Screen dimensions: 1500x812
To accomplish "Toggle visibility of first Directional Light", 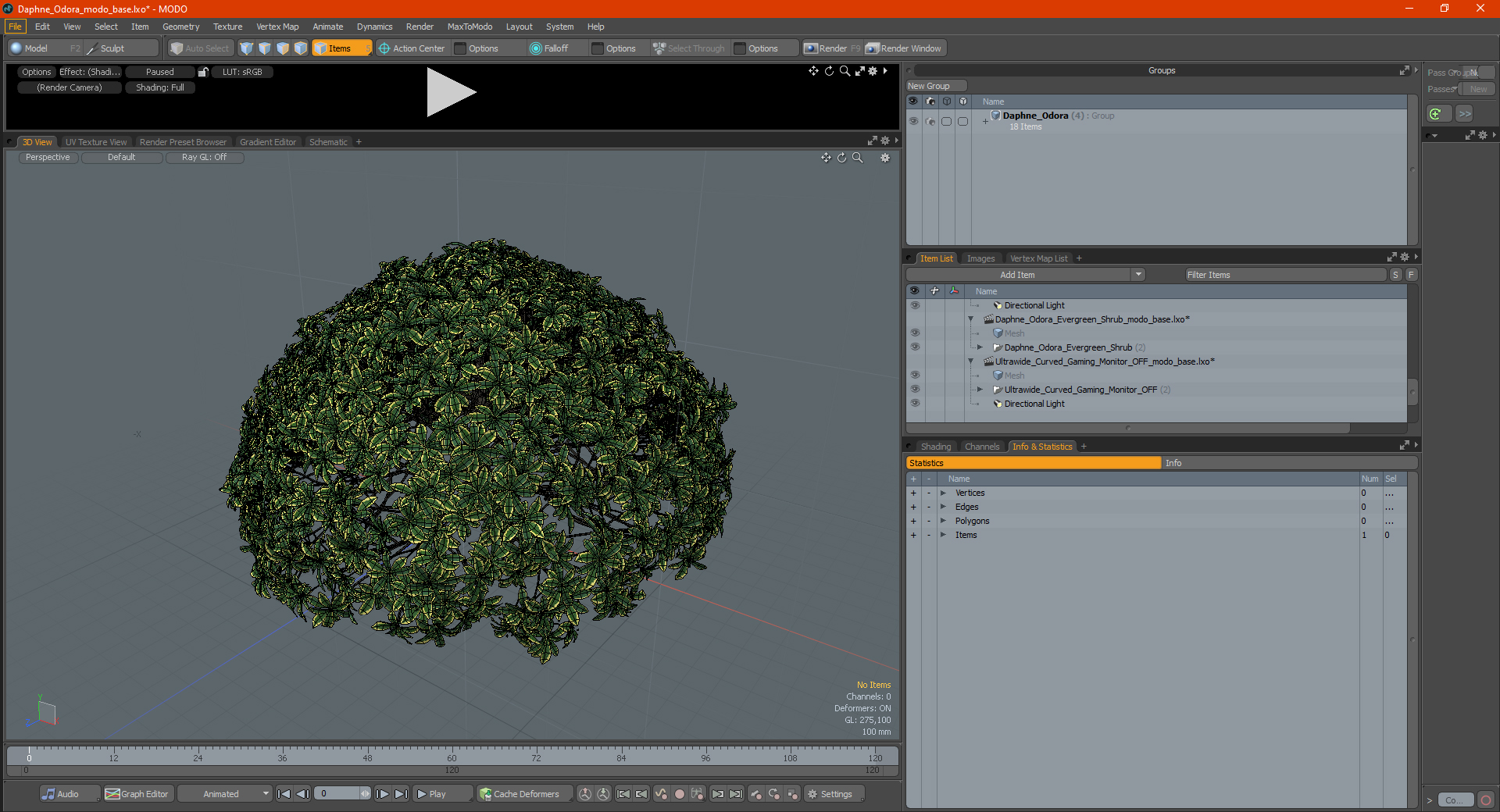I will click(915, 305).
